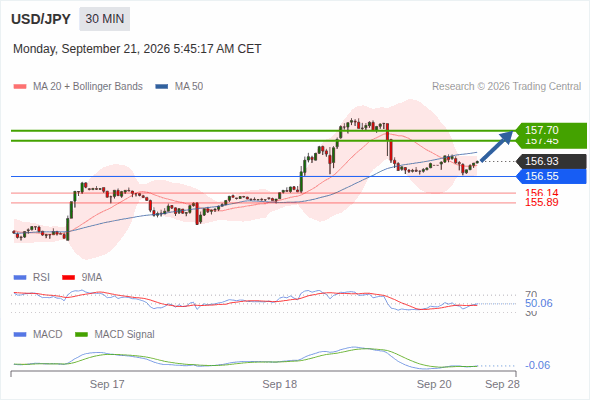Click the MACD value -0.06 label
The width and height of the screenshot is (590, 400).
pyautogui.click(x=537, y=365)
